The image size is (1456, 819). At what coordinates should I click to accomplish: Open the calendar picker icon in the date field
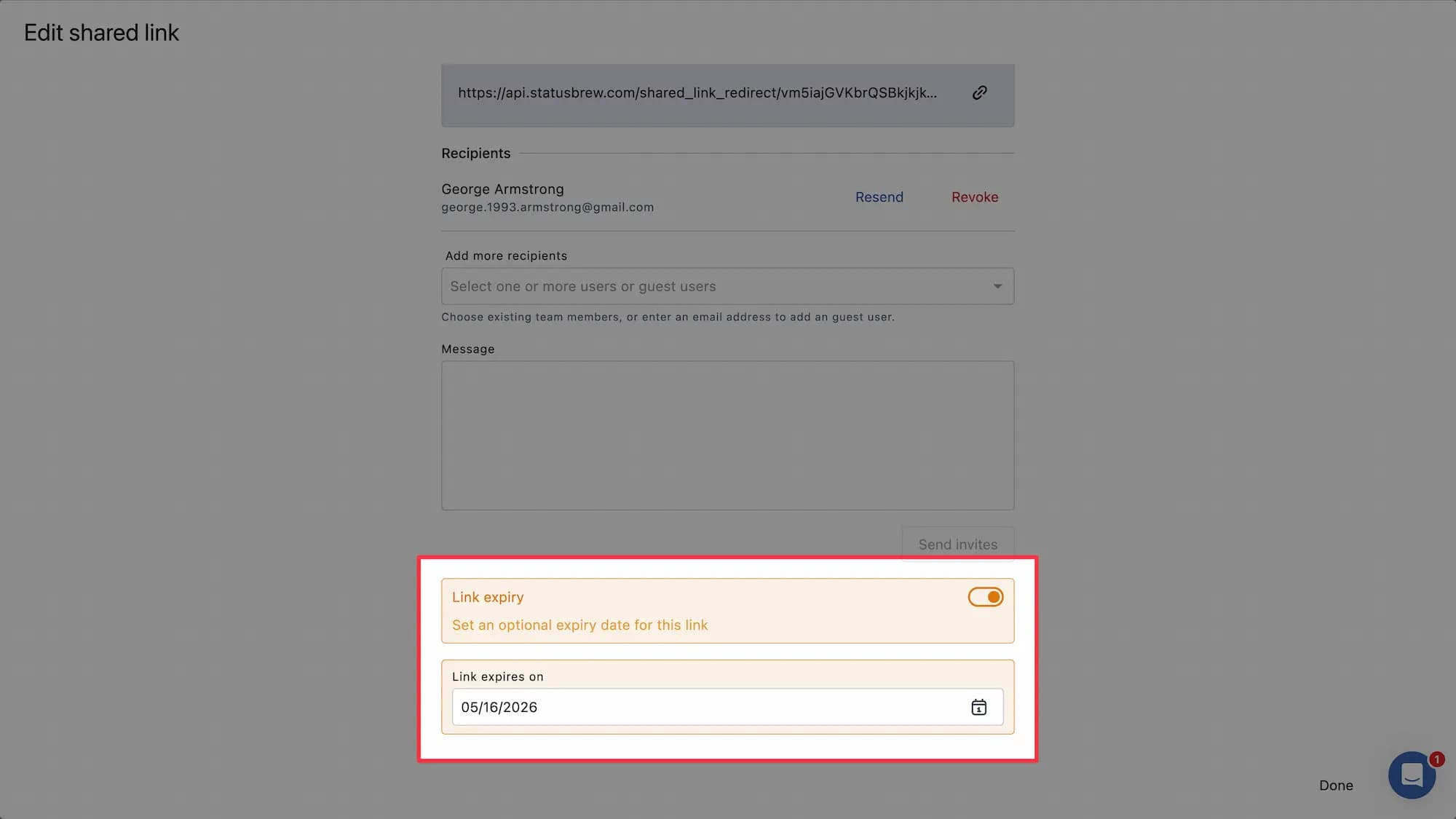pyautogui.click(x=978, y=707)
